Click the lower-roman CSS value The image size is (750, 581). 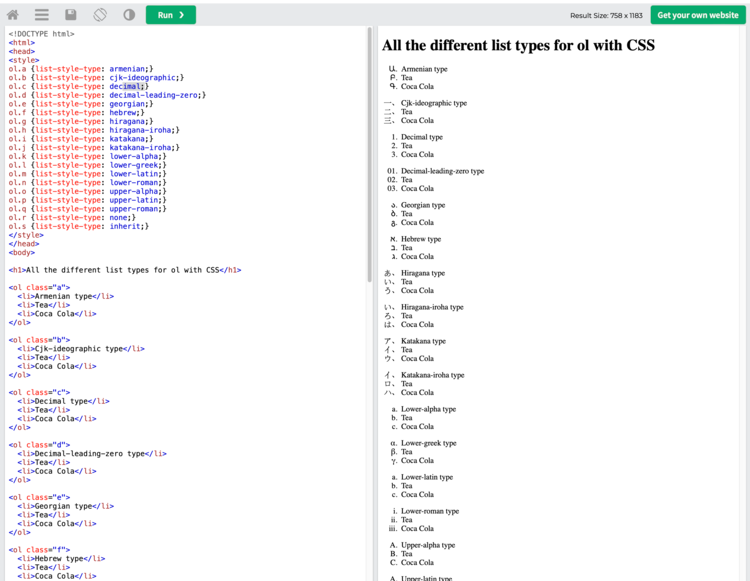[133, 182]
